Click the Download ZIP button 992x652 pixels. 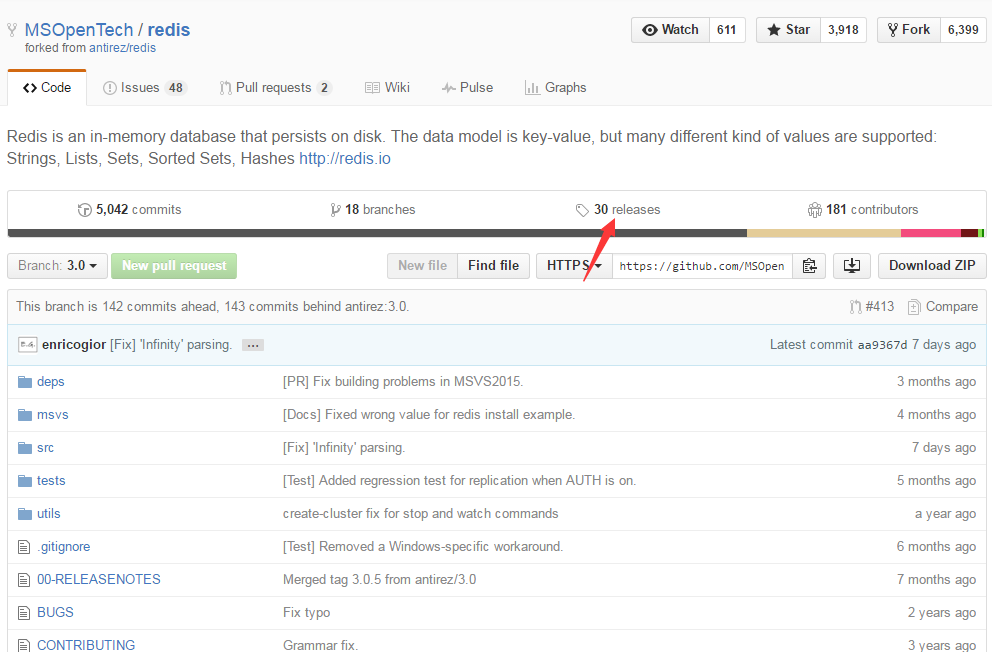931,266
